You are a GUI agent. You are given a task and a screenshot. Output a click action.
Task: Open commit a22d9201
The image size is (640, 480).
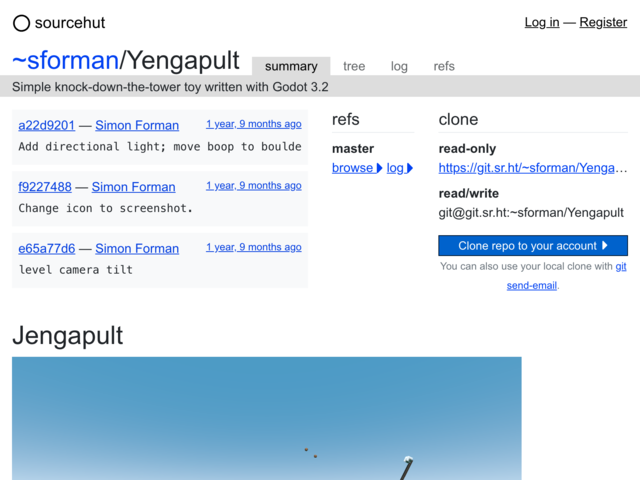click(x=46, y=125)
